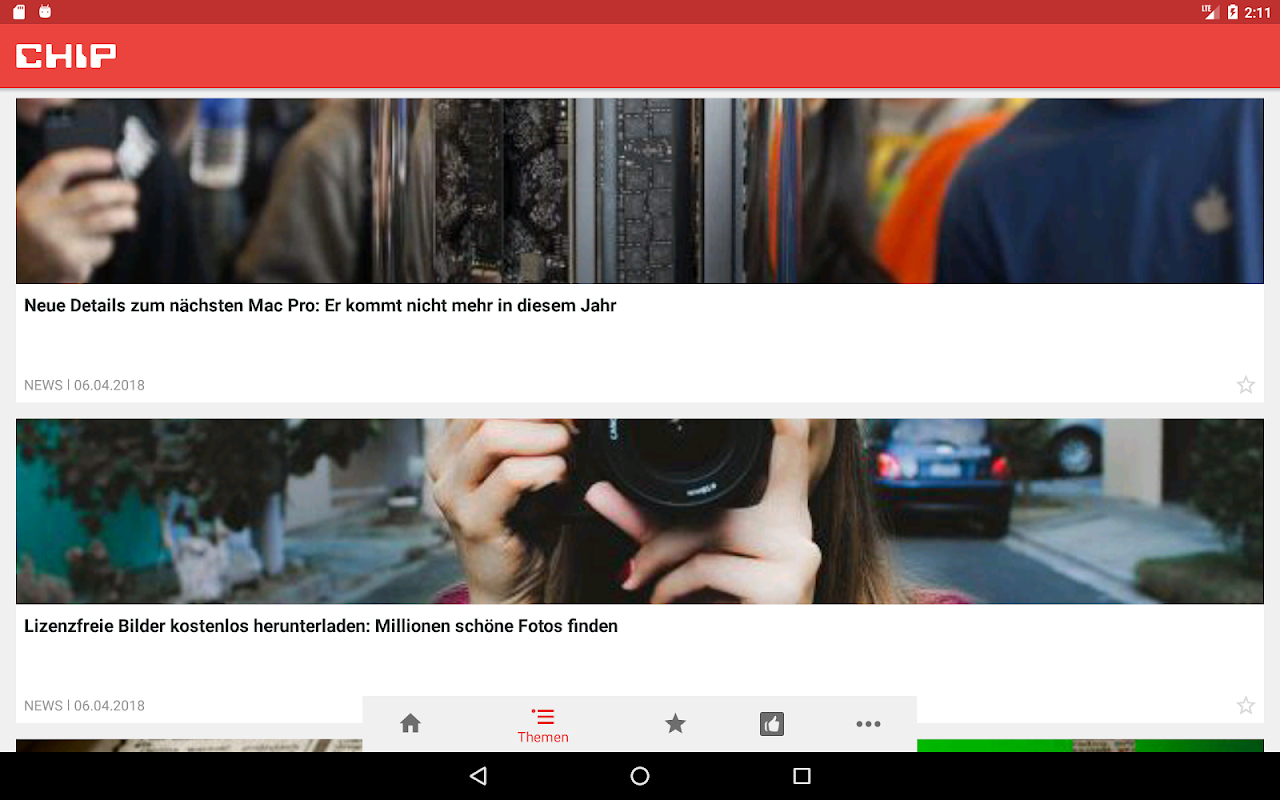Open the favorites star tab

tap(676, 724)
